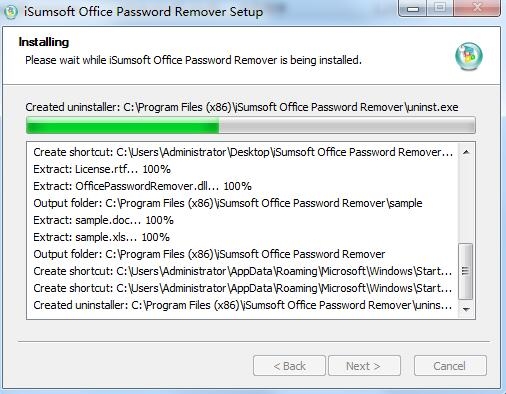This screenshot has width=506, height=394.
Task: Click the iSumsoft icon in title bar
Action: [x=11, y=12]
